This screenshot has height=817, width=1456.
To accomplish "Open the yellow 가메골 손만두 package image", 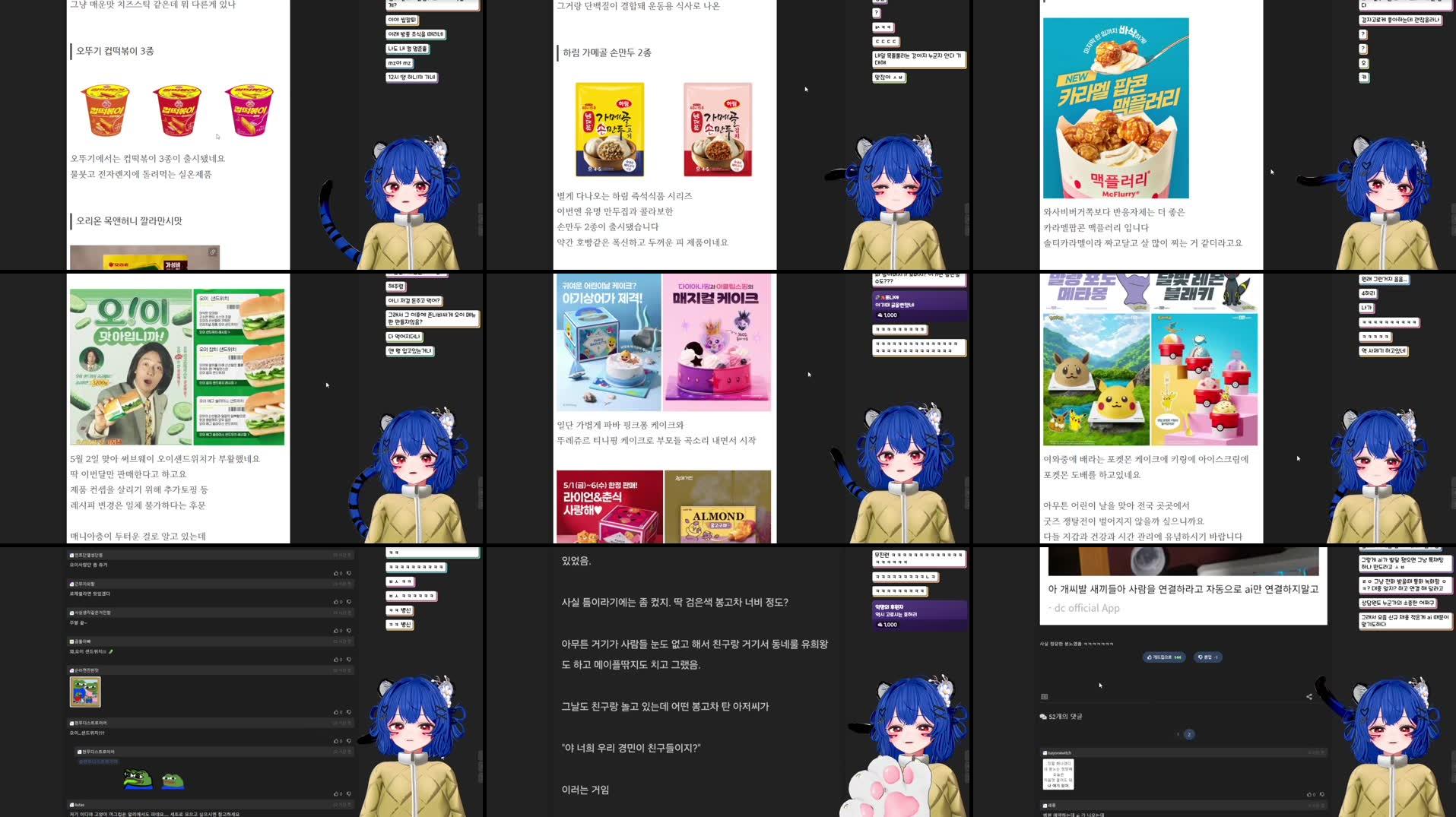I will point(610,129).
